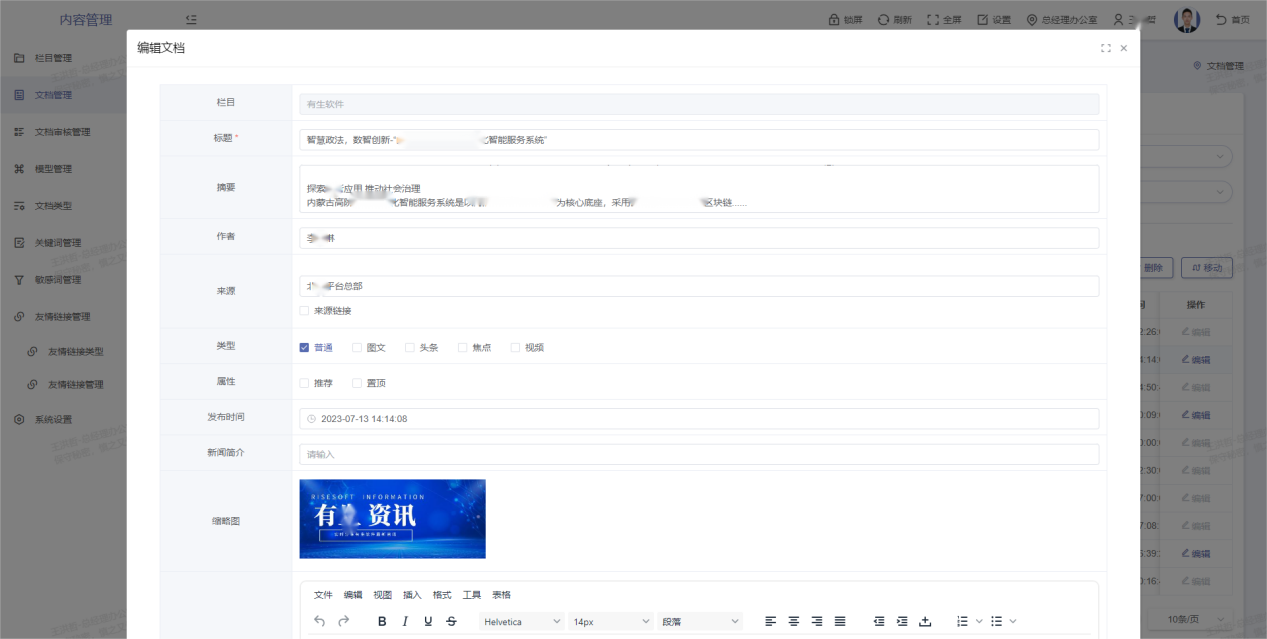Click the 锁屏 lock screen icon
The height and width of the screenshot is (639, 1267).
point(833,20)
